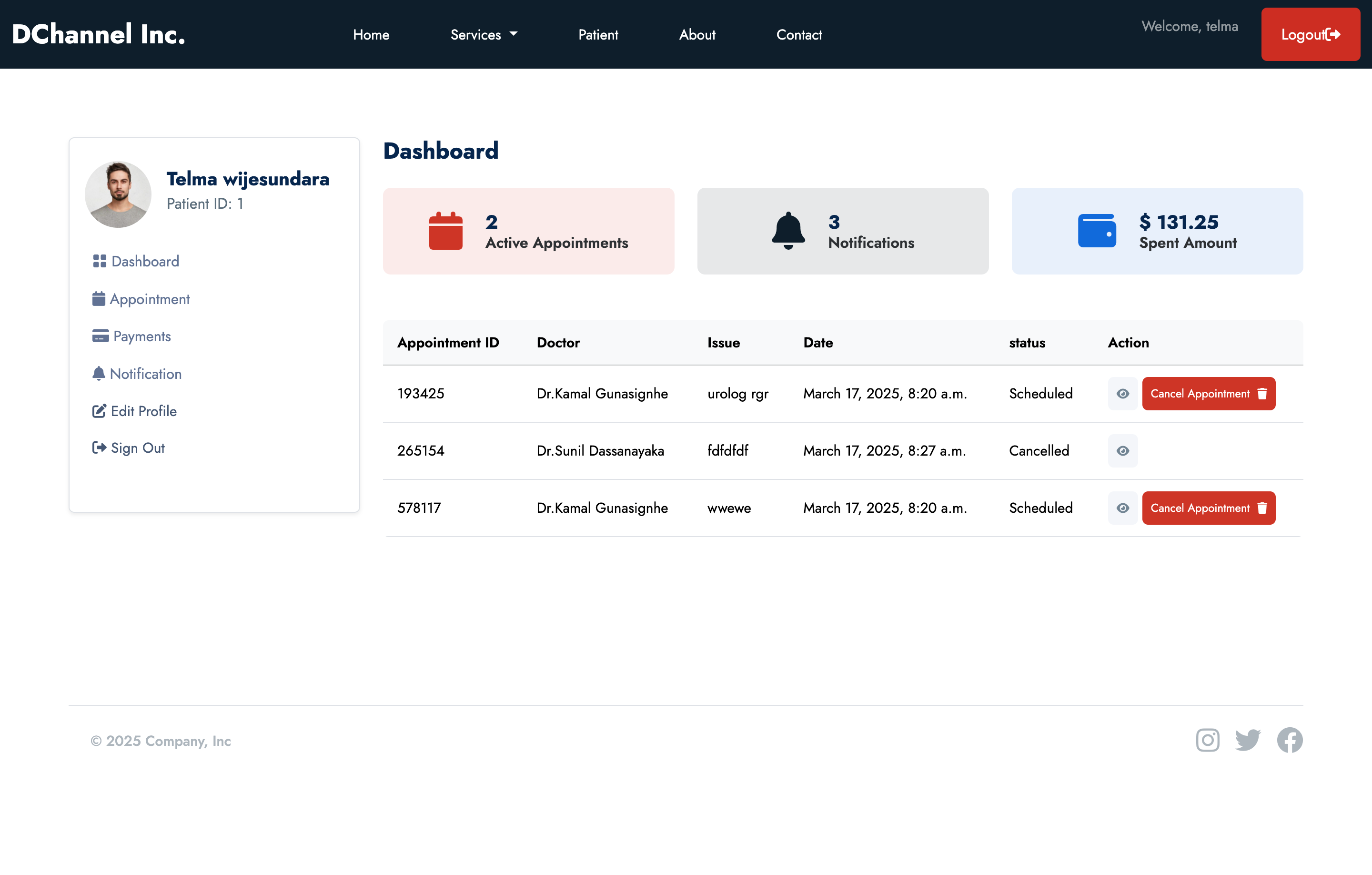Open the Twitter footer icon

click(x=1247, y=740)
